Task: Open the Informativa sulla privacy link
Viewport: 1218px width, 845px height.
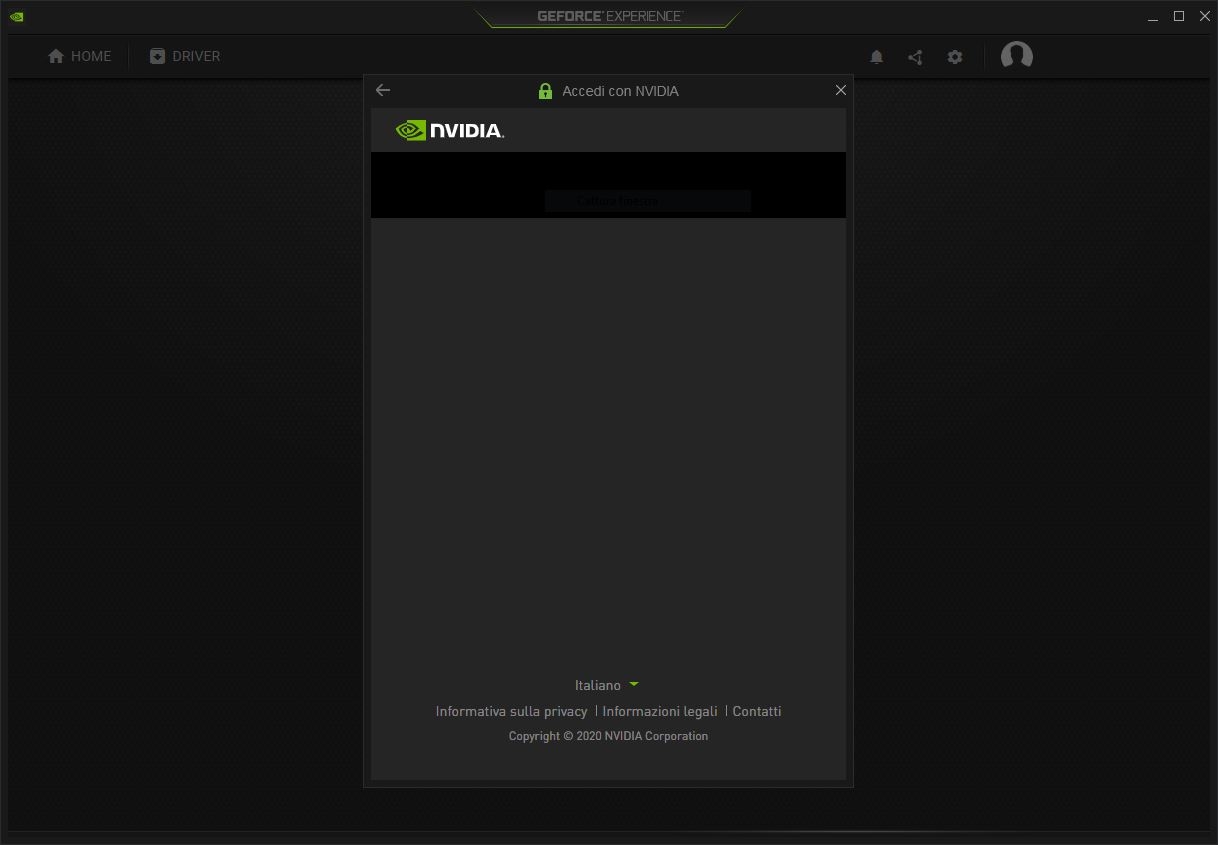Action: [511, 711]
